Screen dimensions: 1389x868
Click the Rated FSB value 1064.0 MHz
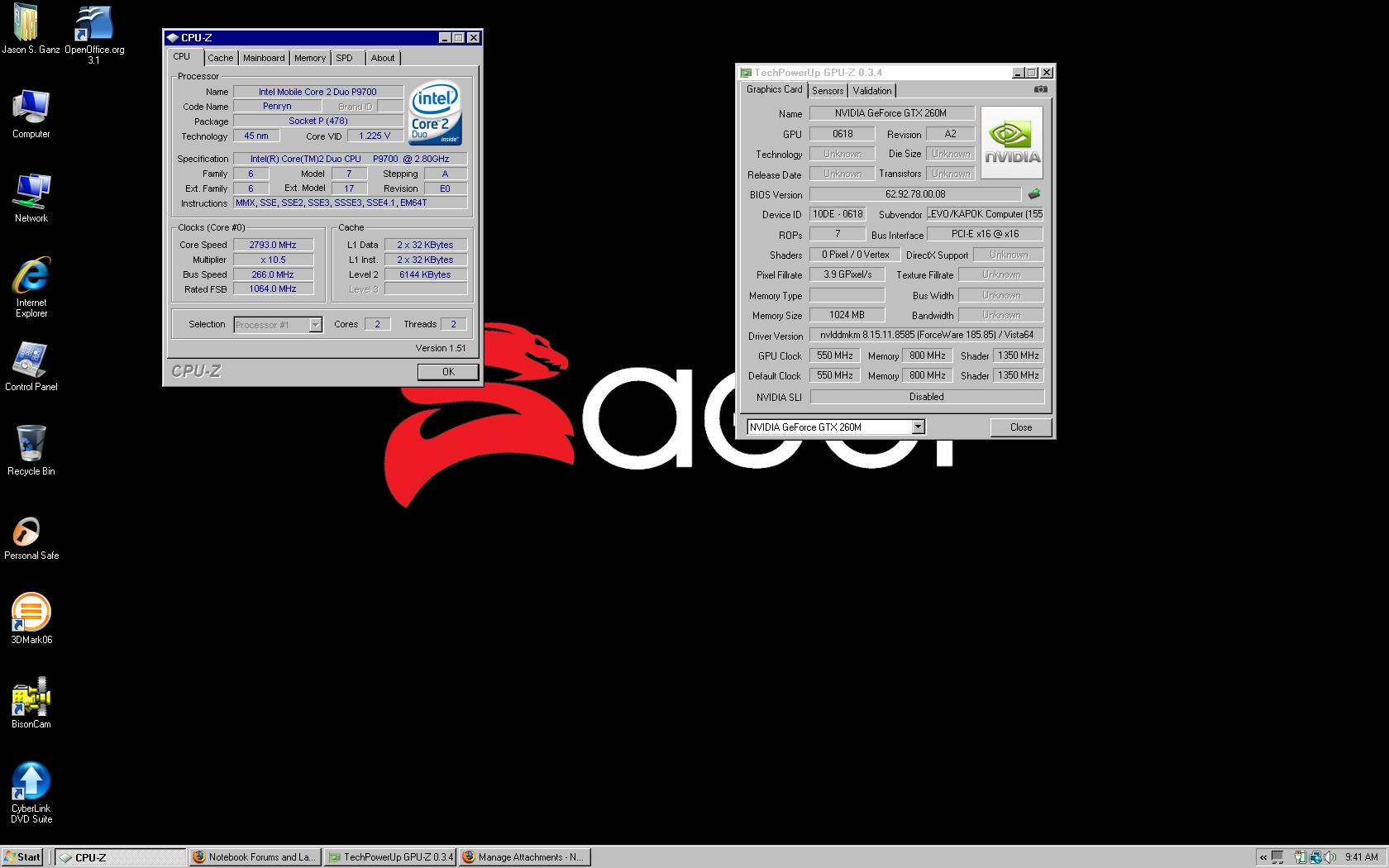click(273, 289)
